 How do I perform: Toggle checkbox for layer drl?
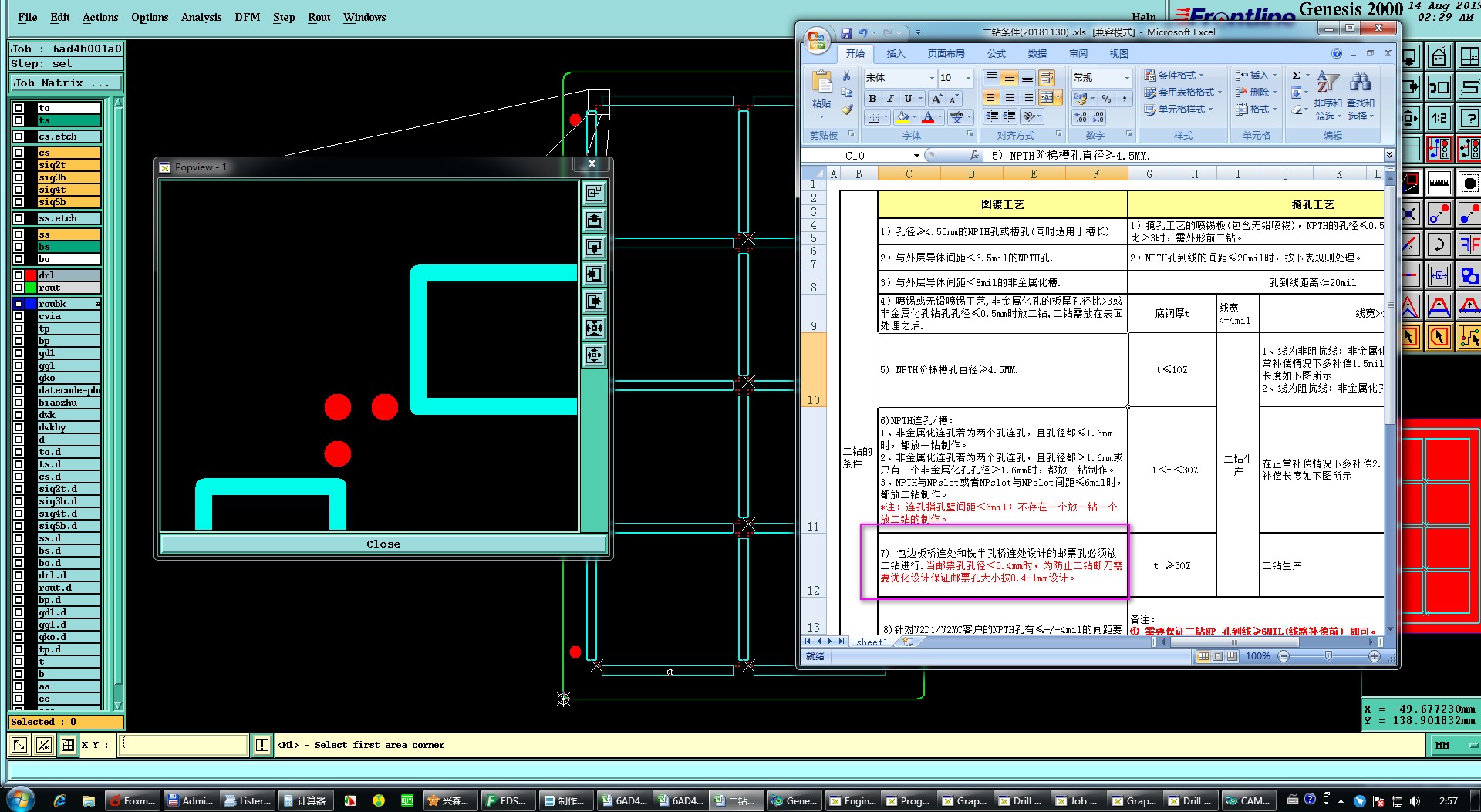click(x=19, y=275)
